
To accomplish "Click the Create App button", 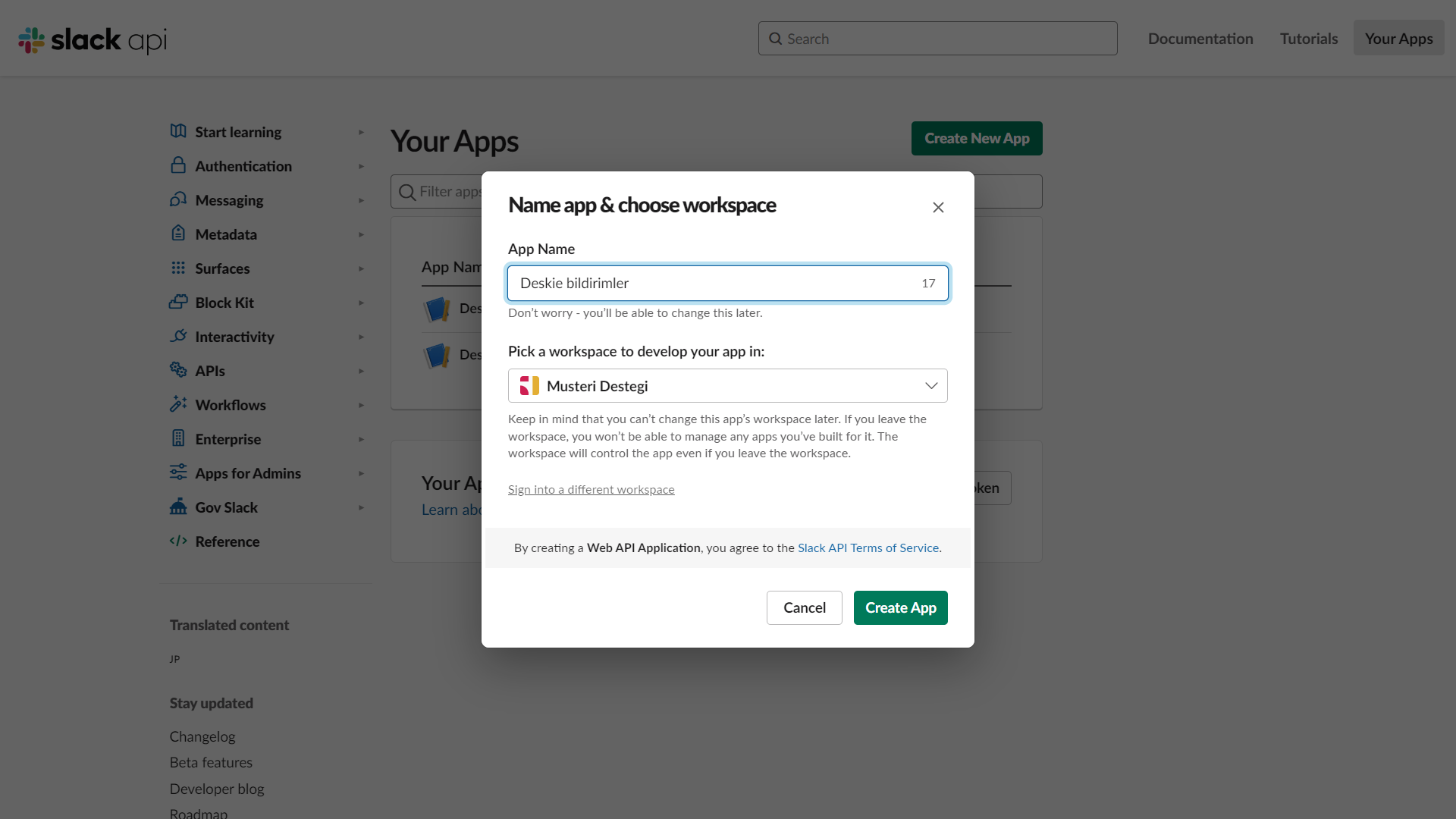I will pyautogui.click(x=901, y=607).
